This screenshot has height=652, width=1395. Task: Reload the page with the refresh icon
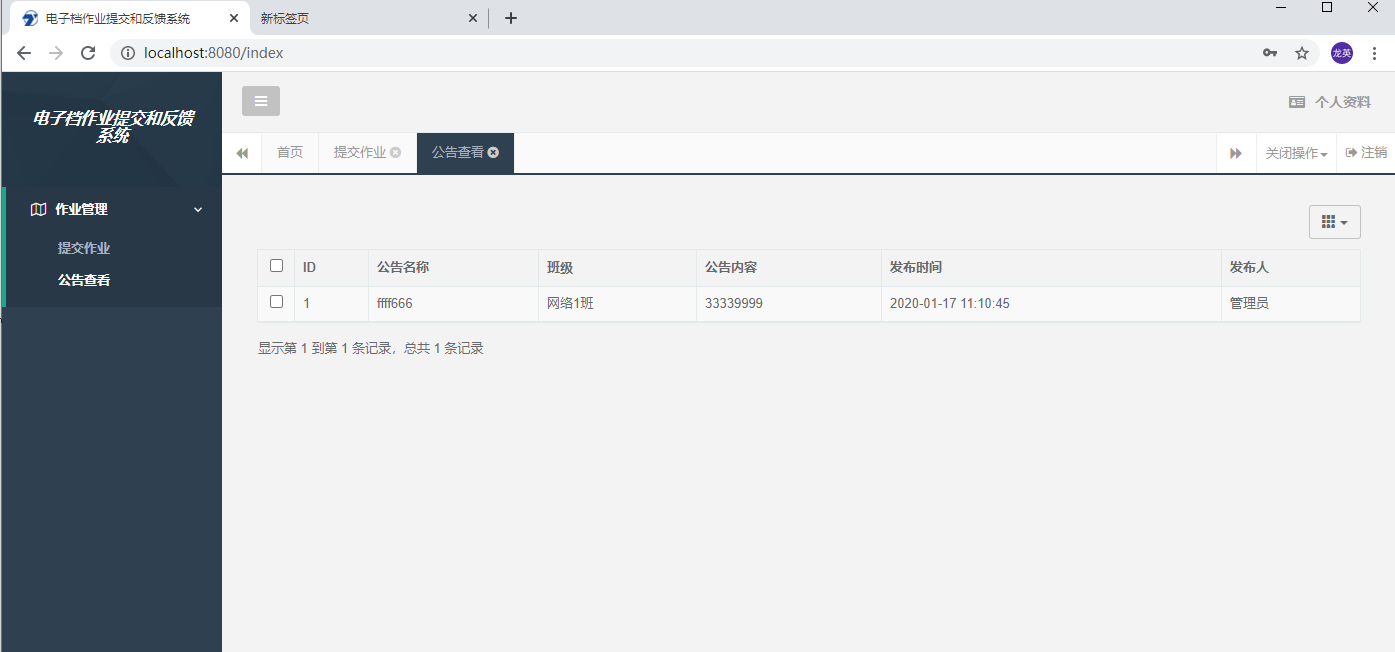[x=88, y=53]
